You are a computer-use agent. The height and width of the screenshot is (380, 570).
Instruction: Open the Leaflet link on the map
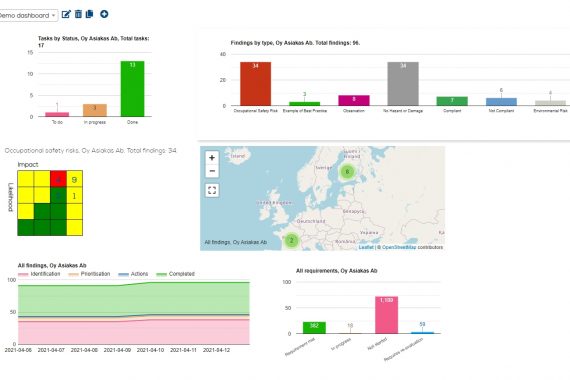coord(366,247)
